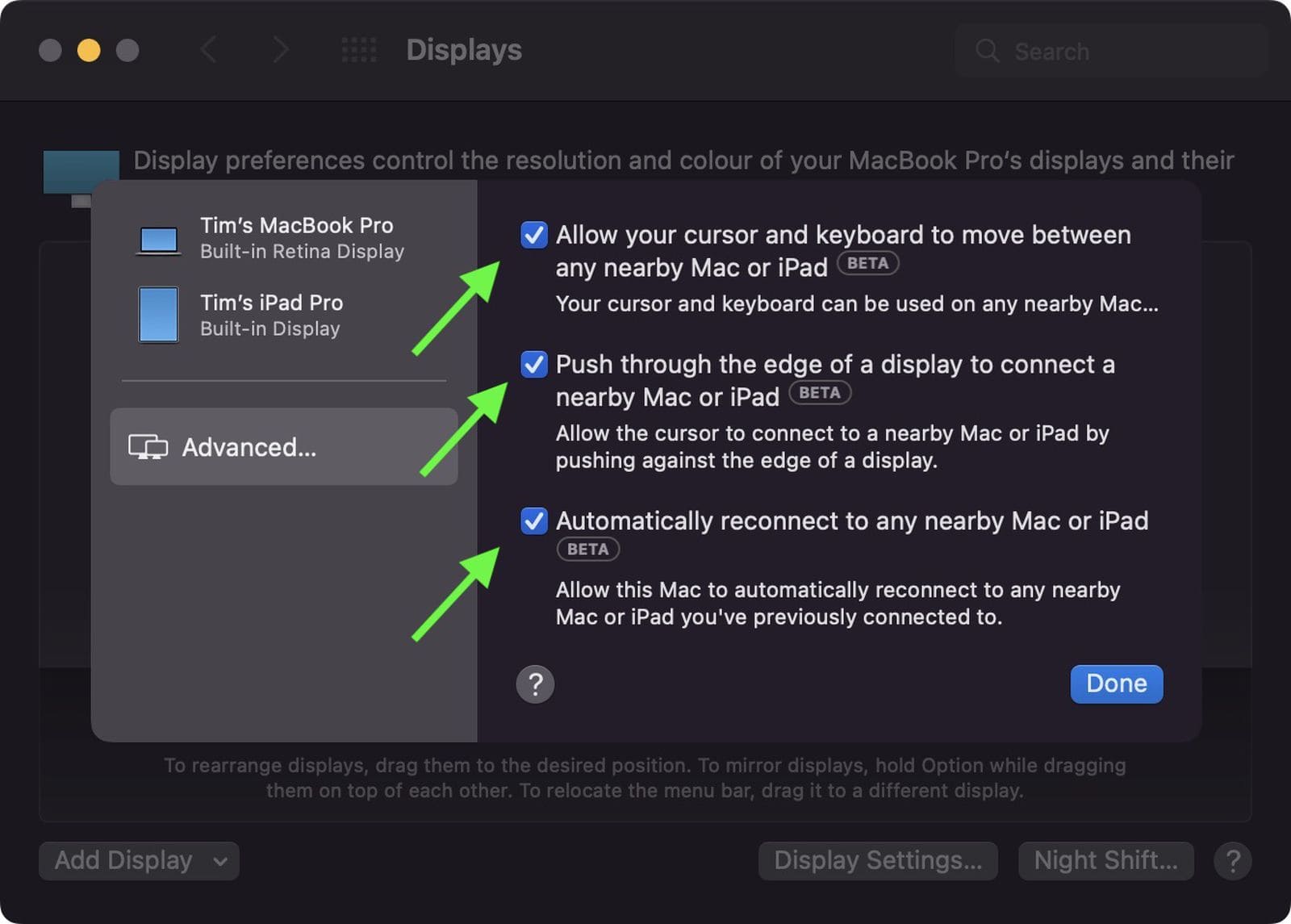Toggle cursor and keyboard move checkbox
The width and height of the screenshot is (1291, 924).
point(534,235)
